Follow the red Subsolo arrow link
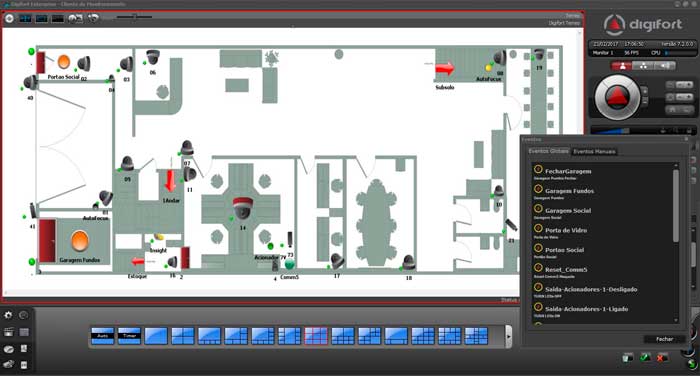The height and width of the screenshot is (376, 700). (x=444, y=69)
